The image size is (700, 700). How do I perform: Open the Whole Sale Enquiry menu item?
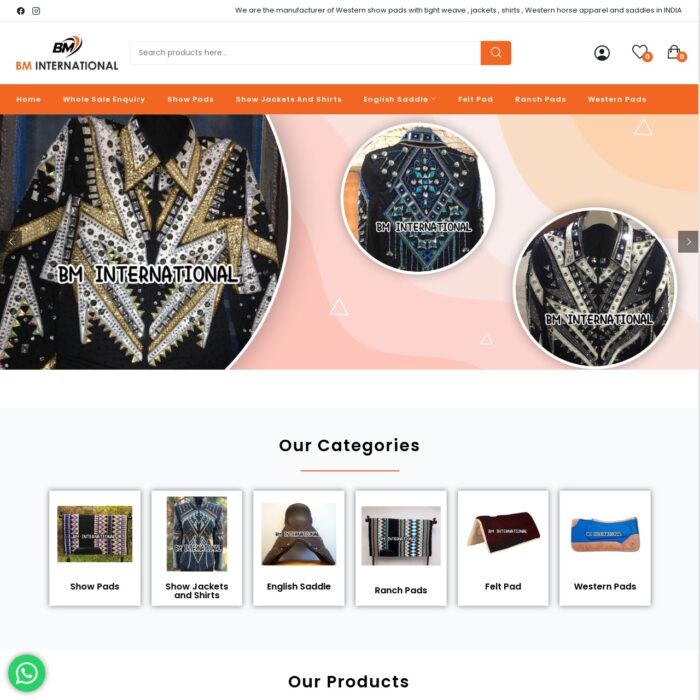pos(104,99)
